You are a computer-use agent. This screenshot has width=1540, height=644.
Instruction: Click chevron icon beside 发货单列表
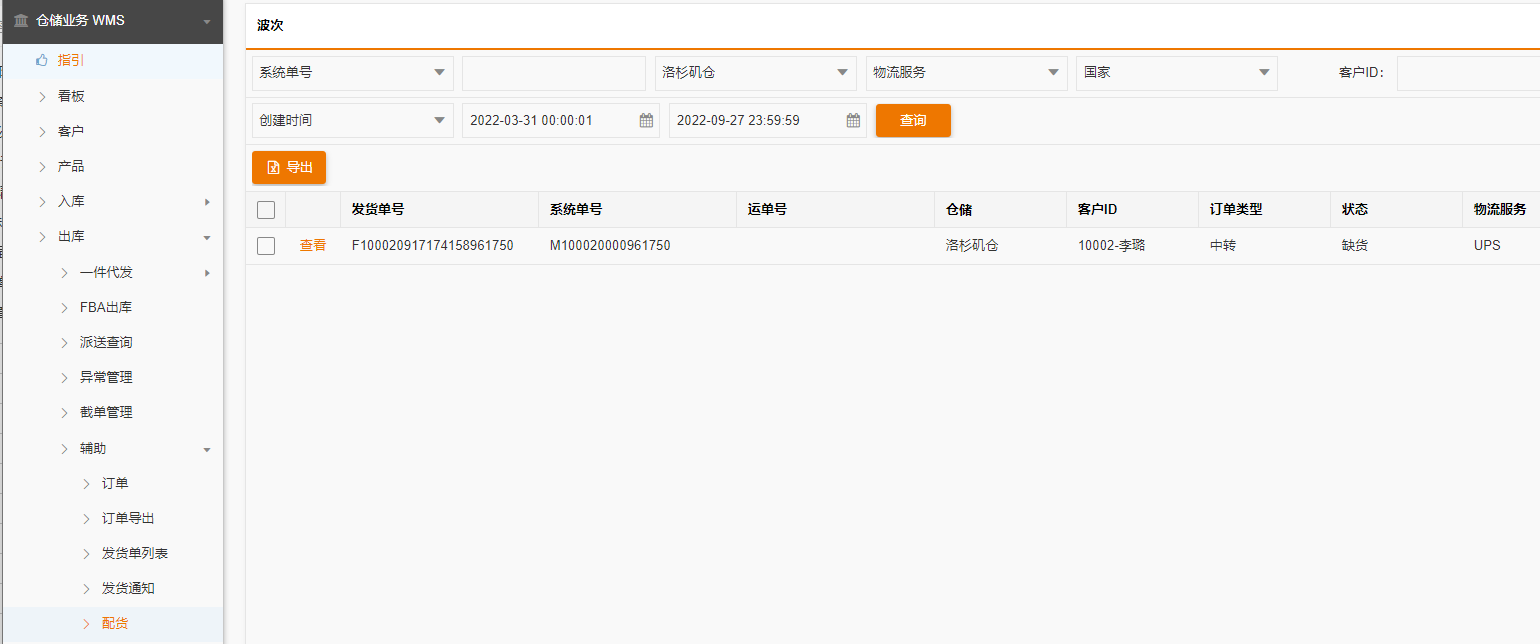(87, 553)
